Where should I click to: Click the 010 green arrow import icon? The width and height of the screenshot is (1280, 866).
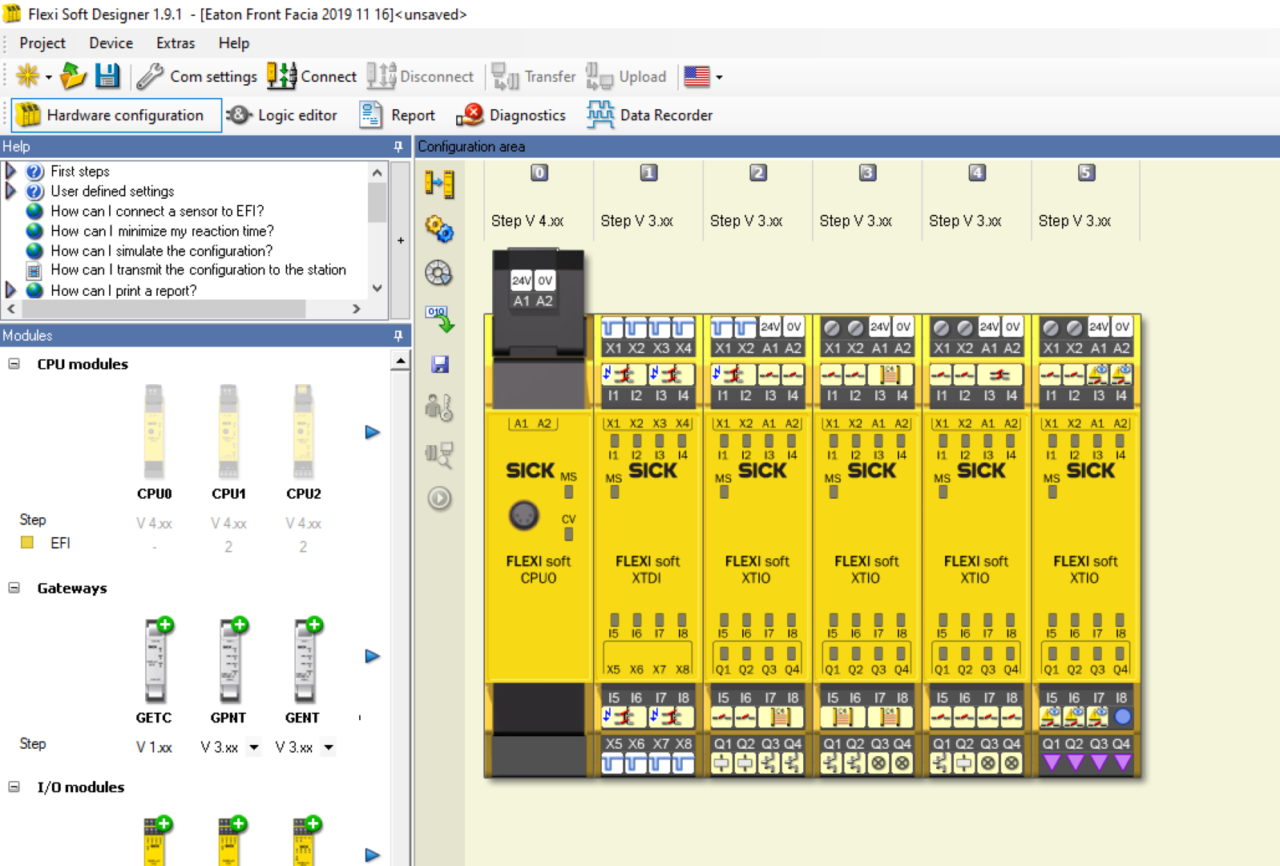(x=439, y=318)
